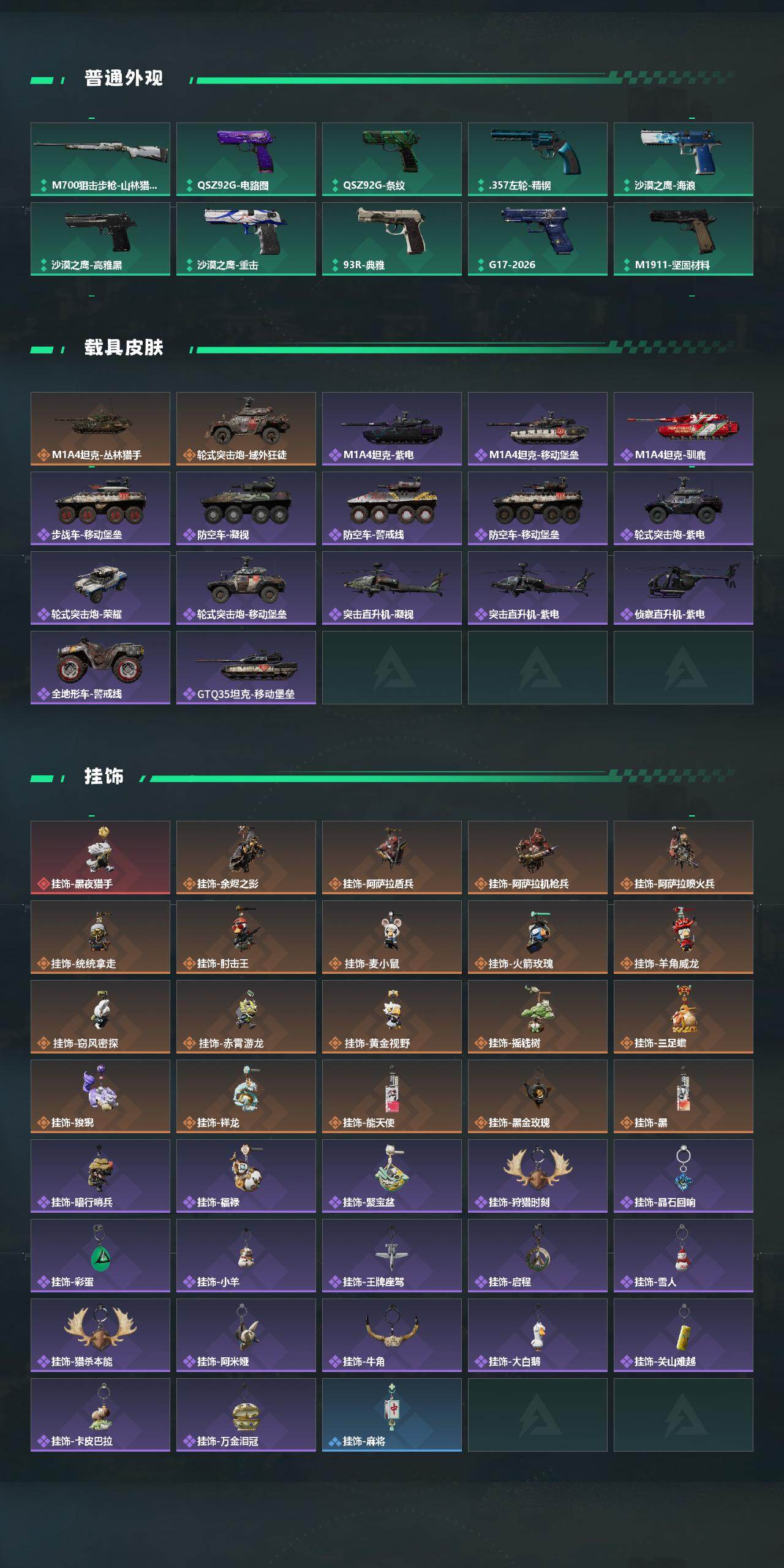Select the 挂饰-黑夜猎手 red charm
This screenshot has width=784, height=1568.
(x=100, y=858)
